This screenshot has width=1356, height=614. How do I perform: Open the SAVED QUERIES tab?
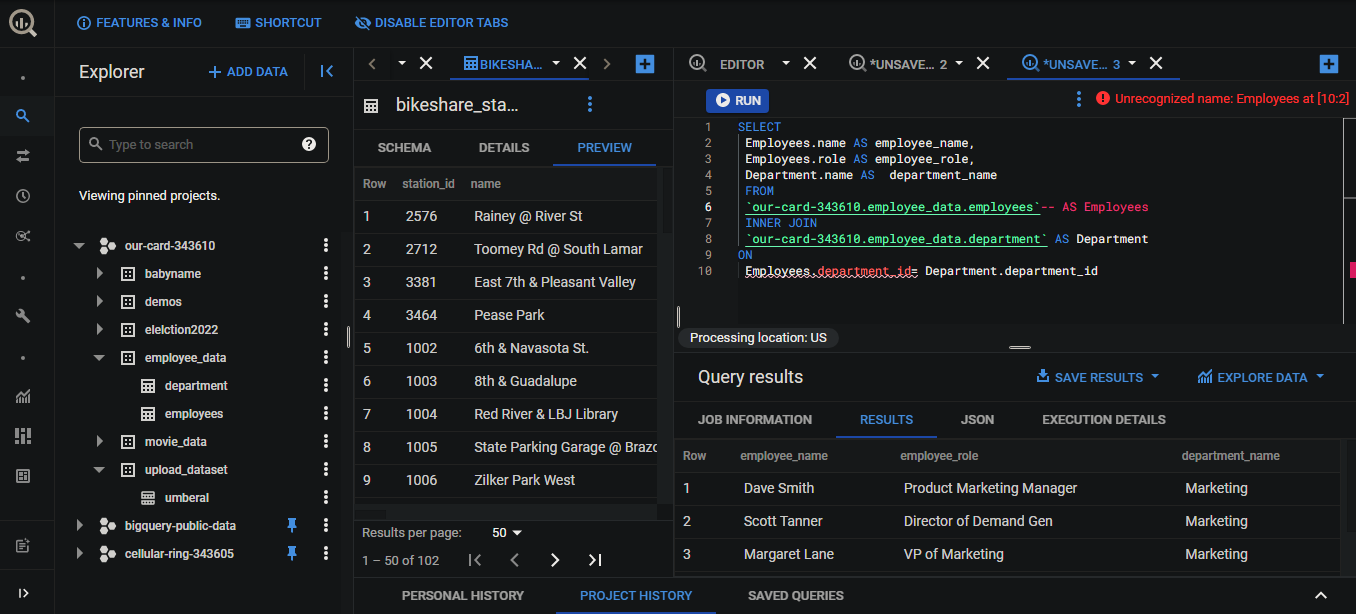pos(796,595)
